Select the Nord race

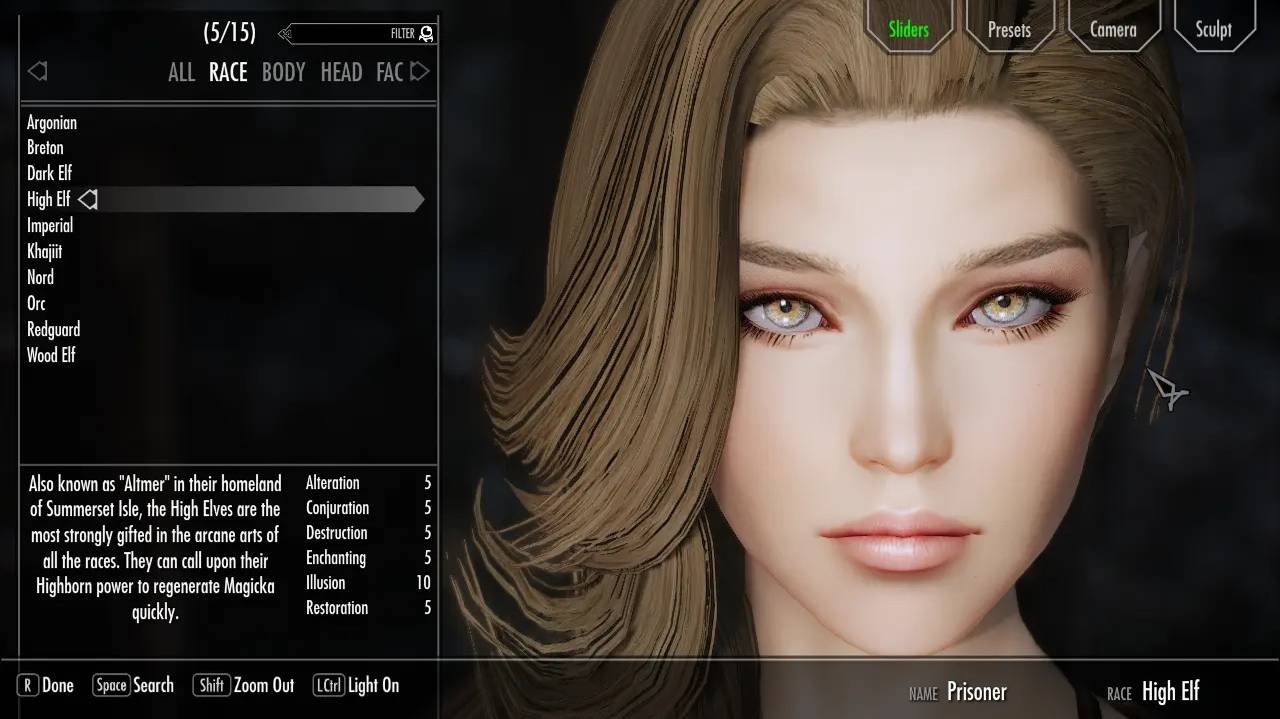coord(40,278)
